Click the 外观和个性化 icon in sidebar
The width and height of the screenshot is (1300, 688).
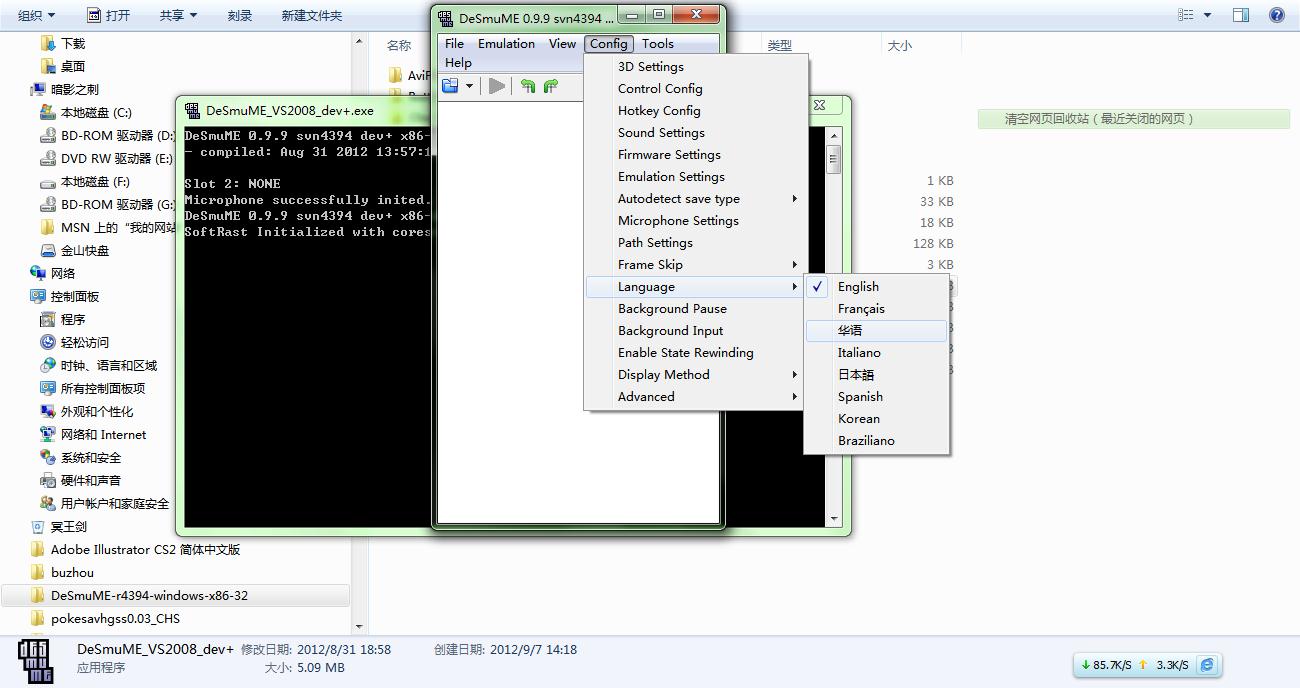point(47,411)
